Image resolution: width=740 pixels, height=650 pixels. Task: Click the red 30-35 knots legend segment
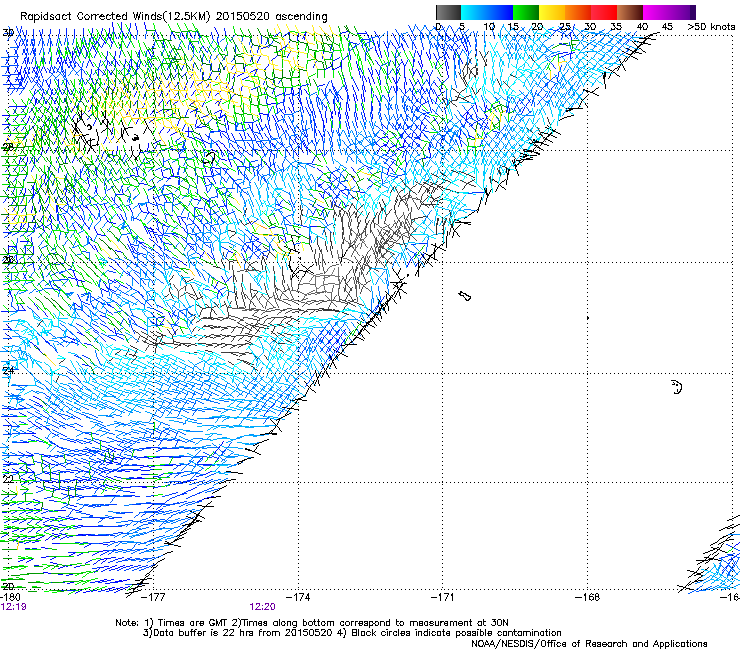tap(604, 12)
